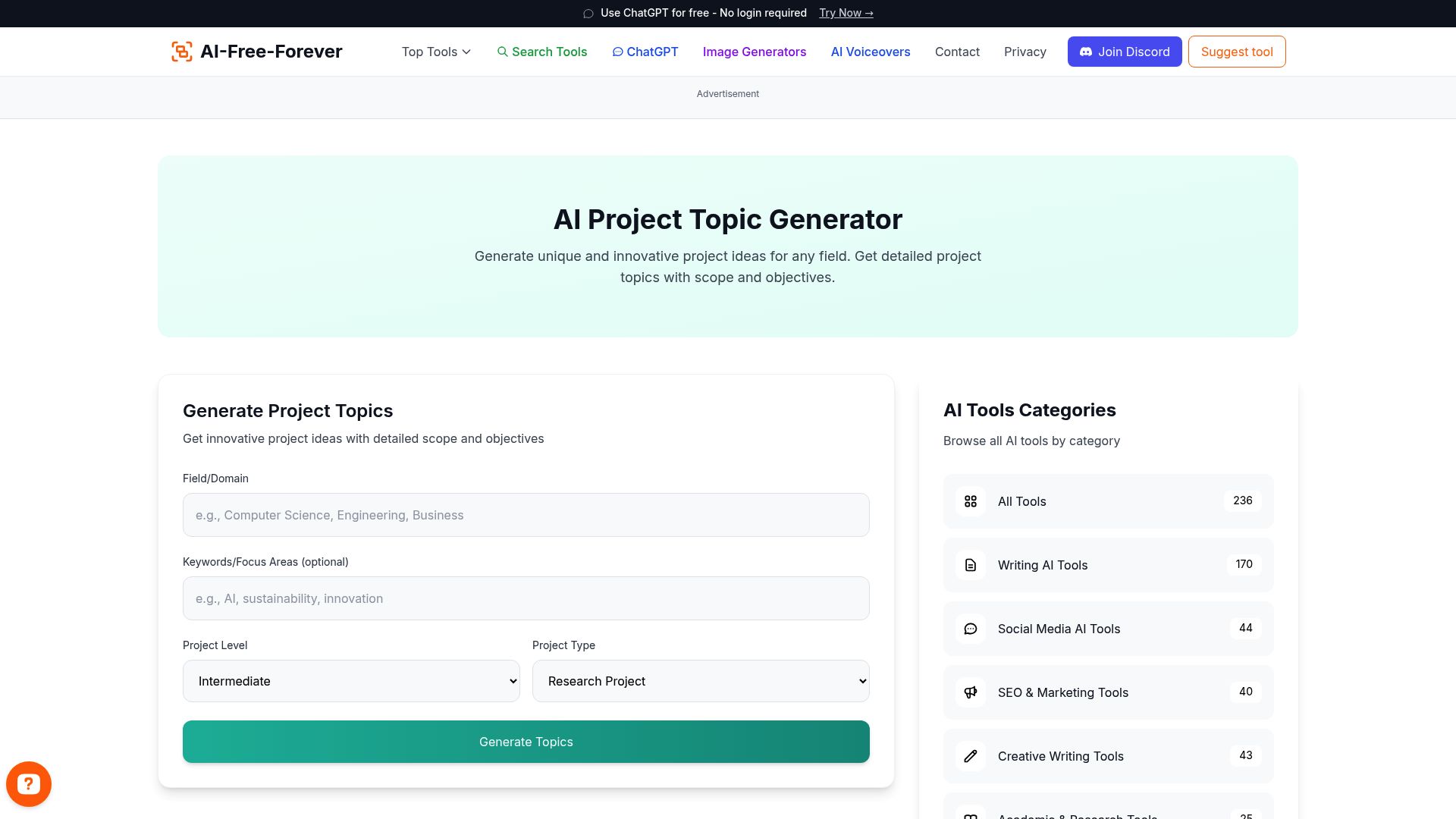1456x819 pixels.
Task: Click the chat icon for Social Media AI Tools
Action: click(x=970, y=629)
